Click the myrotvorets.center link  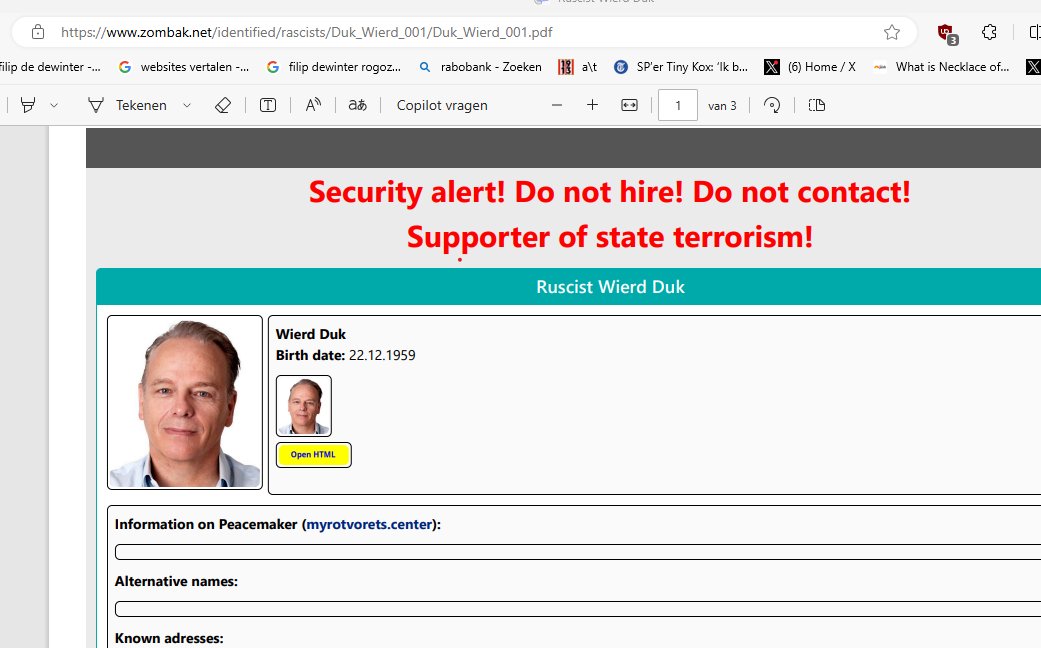[369, 525]
